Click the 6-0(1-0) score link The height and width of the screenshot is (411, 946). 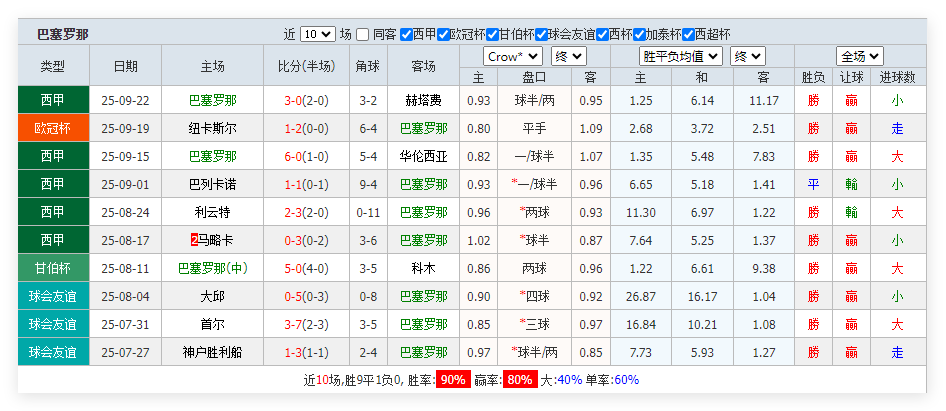(305, 156)
